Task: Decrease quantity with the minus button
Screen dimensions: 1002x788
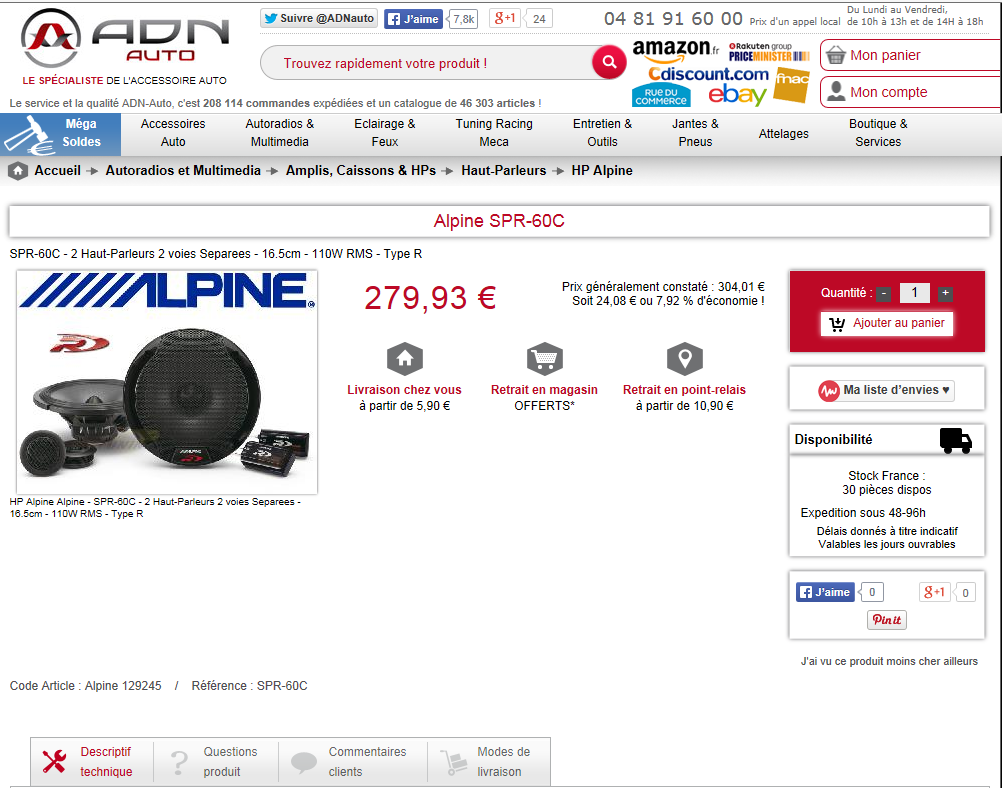Action: (x=883, y=293)
